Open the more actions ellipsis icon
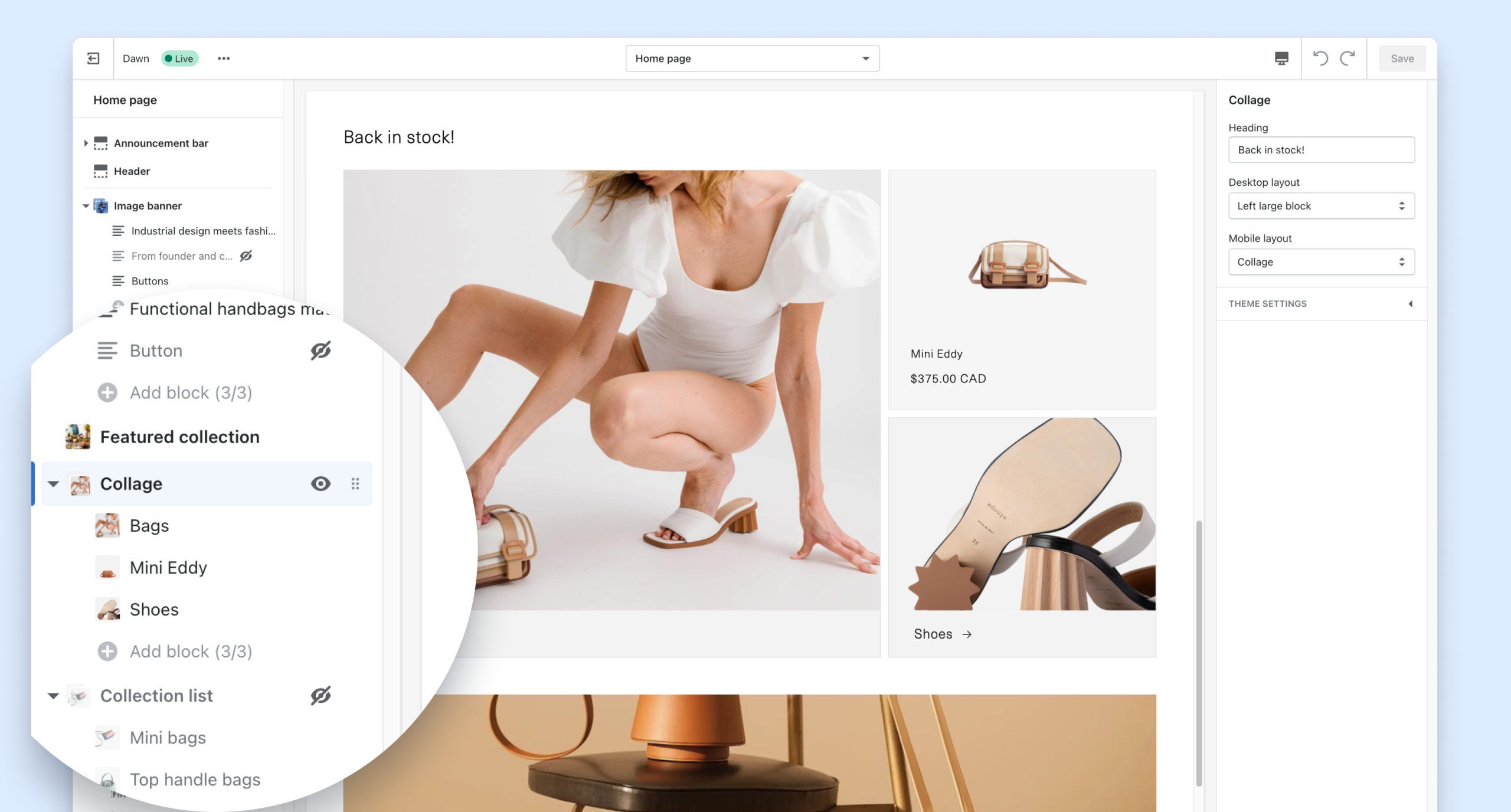This screenshot has width=1511, height=812. [x=224, y=58]
